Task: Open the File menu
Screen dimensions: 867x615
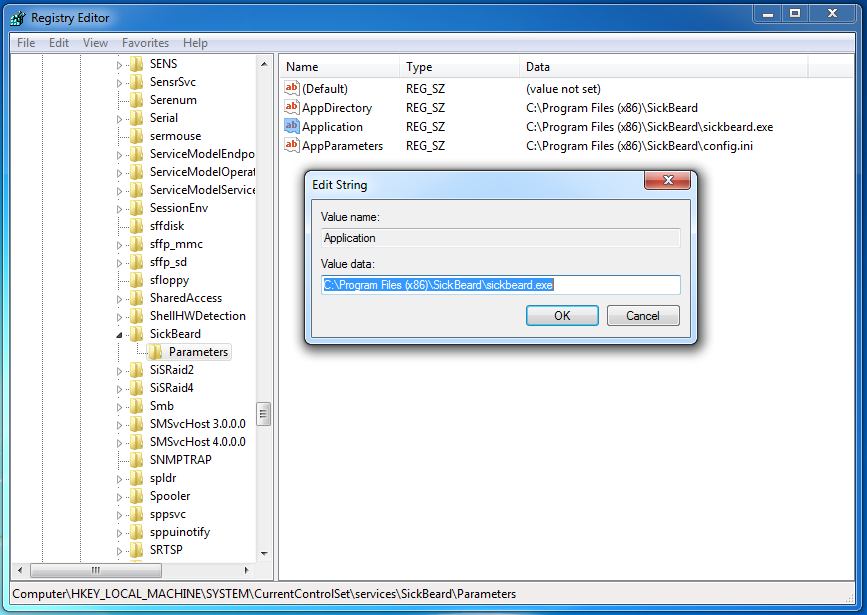Action: tap(26, 43)
